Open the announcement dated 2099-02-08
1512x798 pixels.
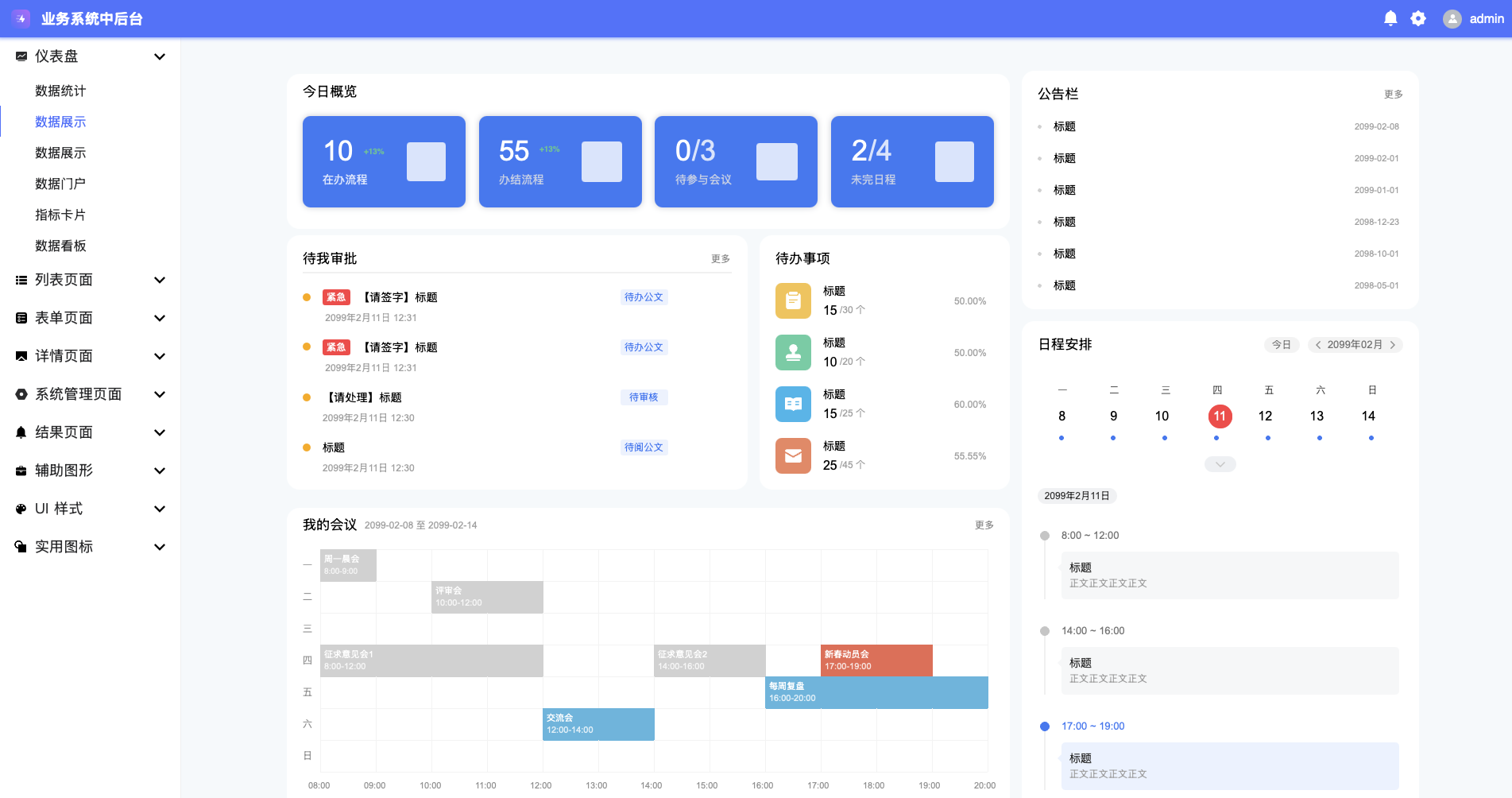pos(1220,126)
